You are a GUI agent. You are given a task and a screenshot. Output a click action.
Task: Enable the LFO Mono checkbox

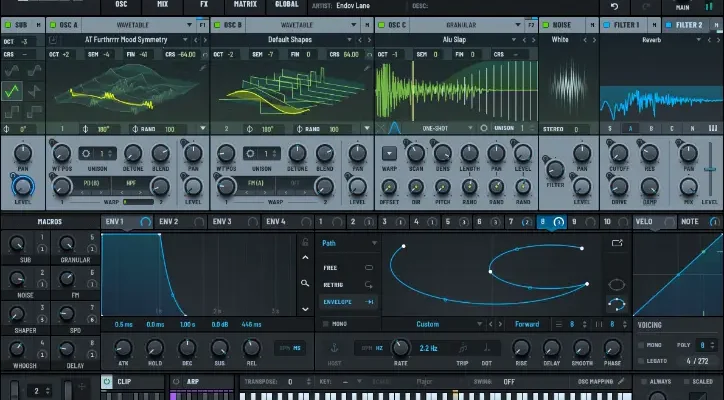tap(326, 324)
